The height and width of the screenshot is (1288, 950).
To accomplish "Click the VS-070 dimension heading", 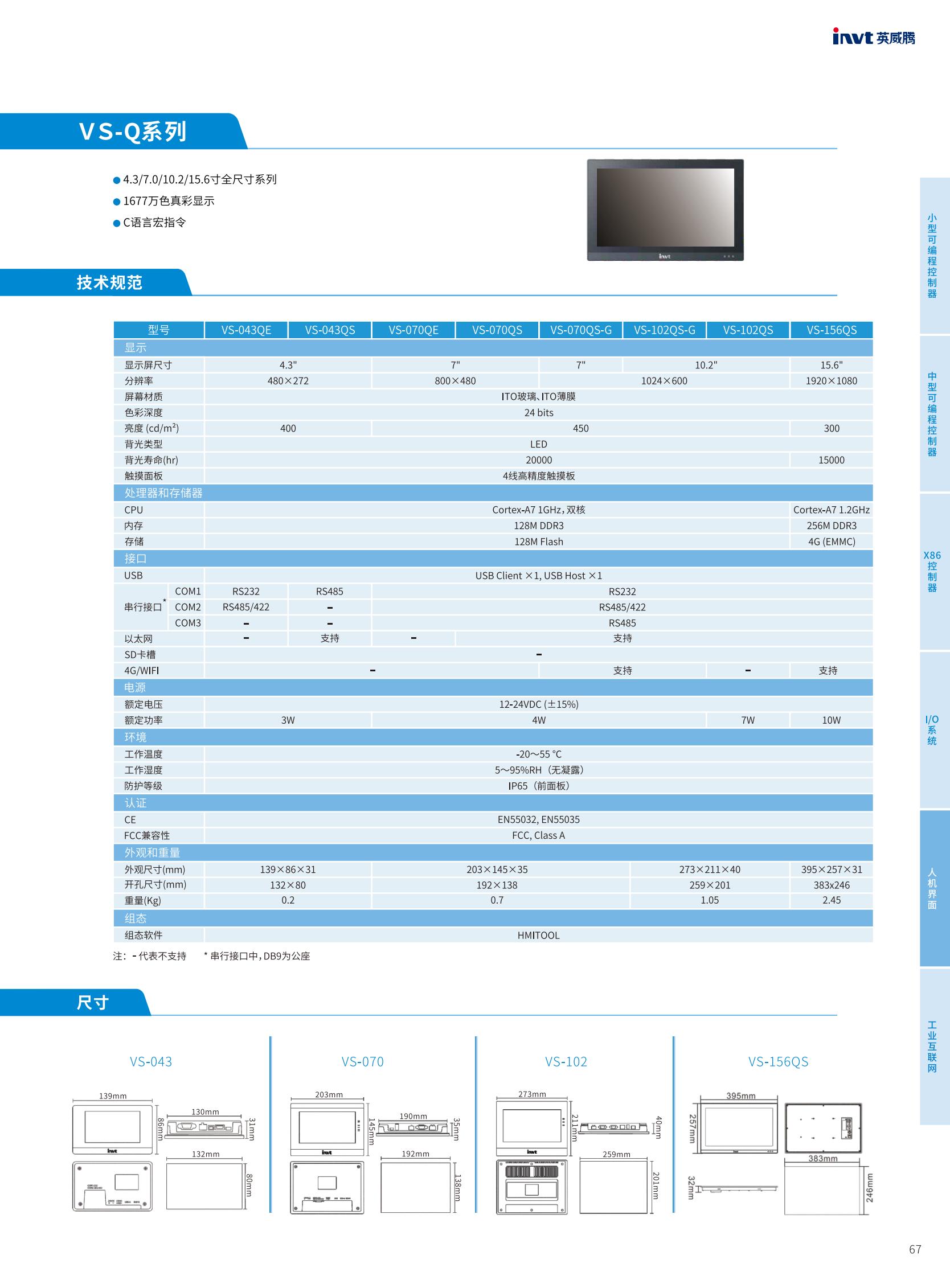I will [362, 1061].
